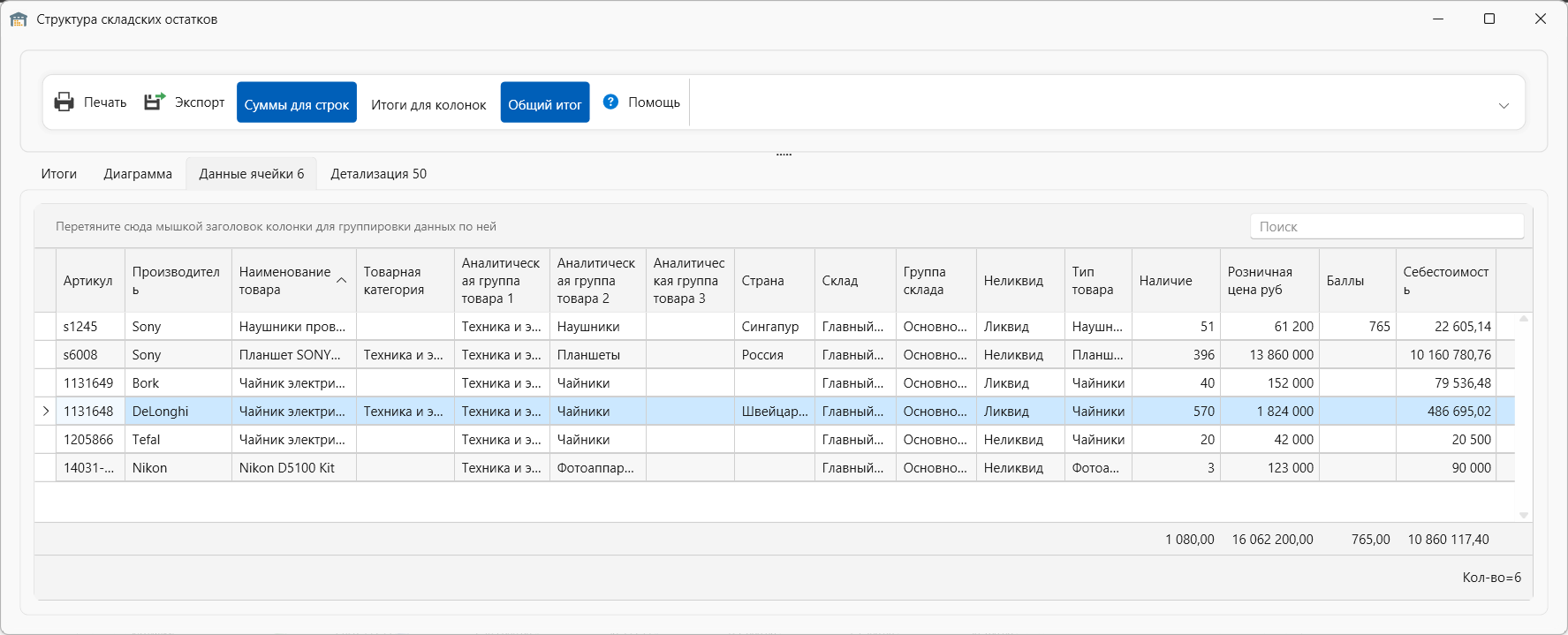Select the cell with article 1131648

[x=90, y=412]
